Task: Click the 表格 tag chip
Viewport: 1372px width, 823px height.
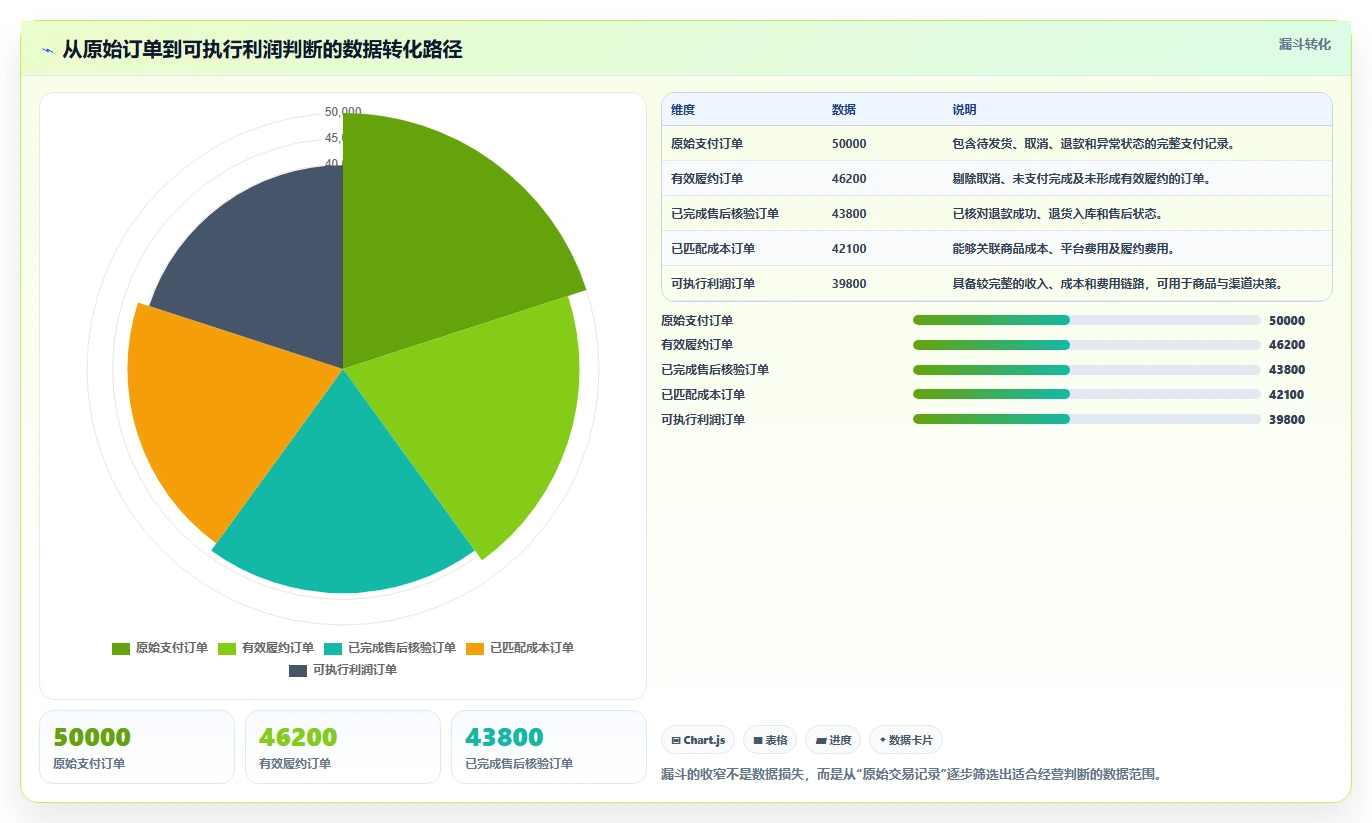Action: (x=770, y=740)
